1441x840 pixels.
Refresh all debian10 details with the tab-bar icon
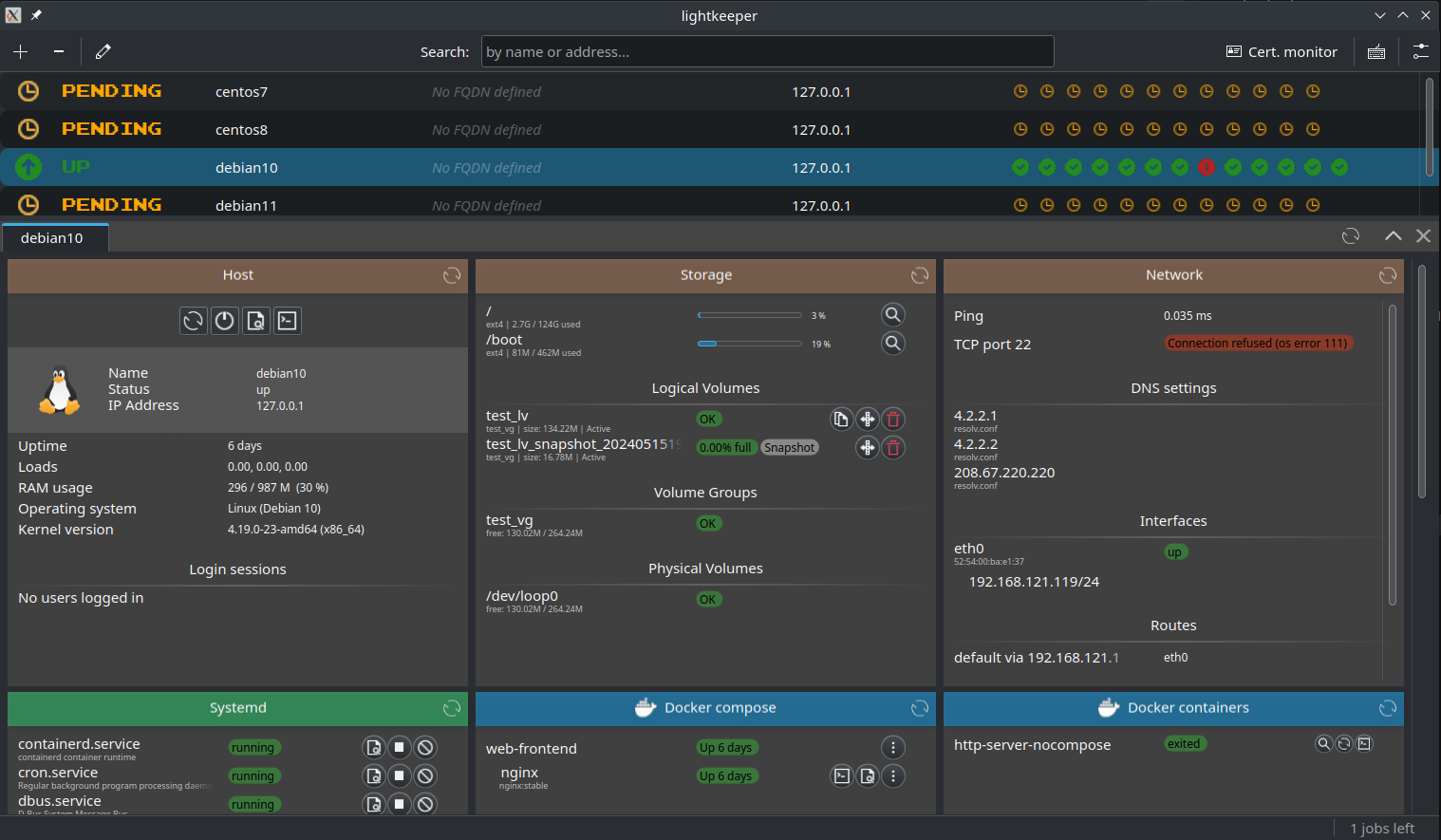coord(1351,235)
